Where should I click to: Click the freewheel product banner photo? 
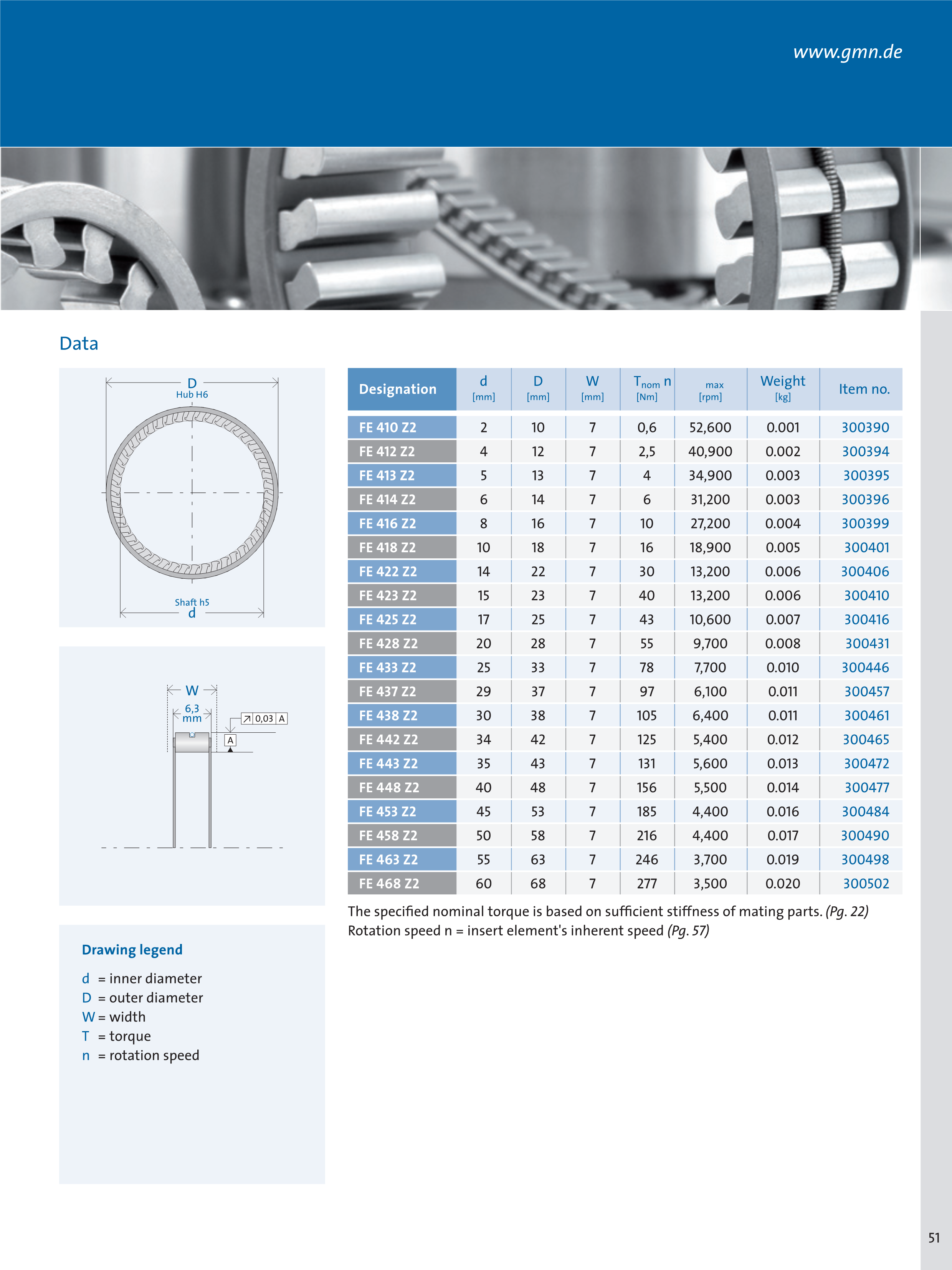click(x=459, y=229)
